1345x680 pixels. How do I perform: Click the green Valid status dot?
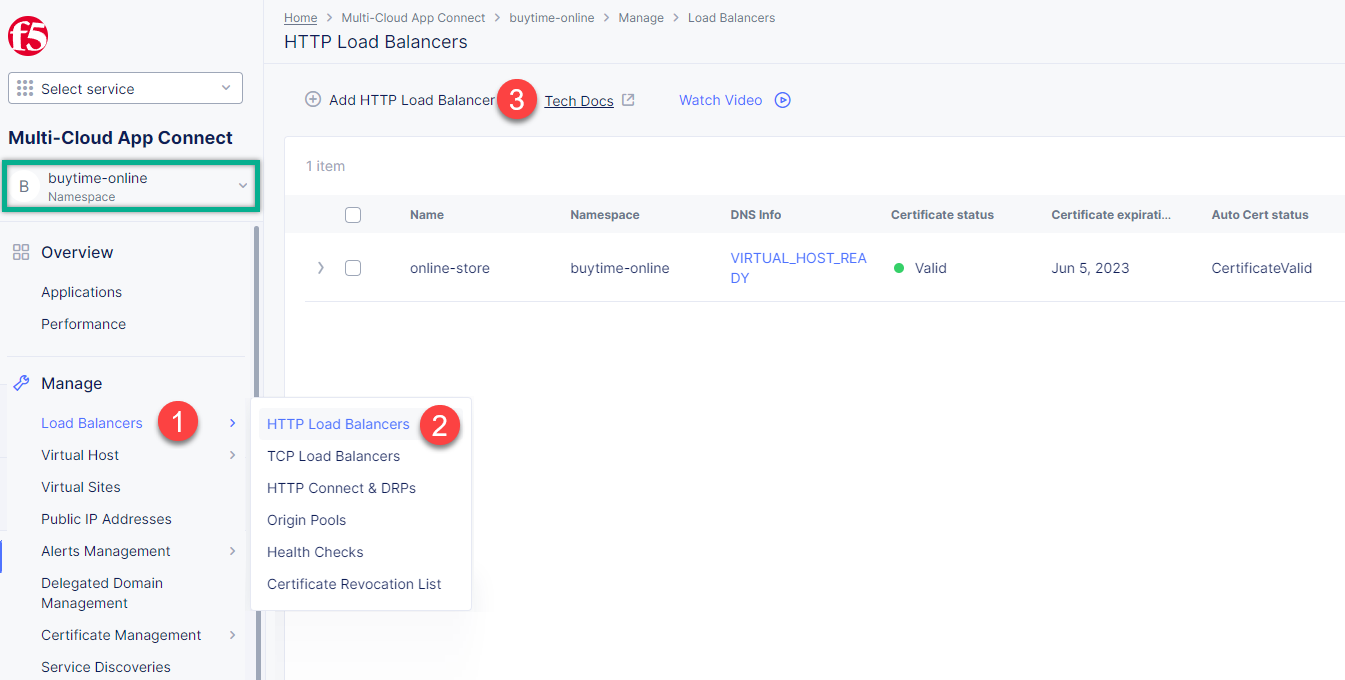click(899, 268)
